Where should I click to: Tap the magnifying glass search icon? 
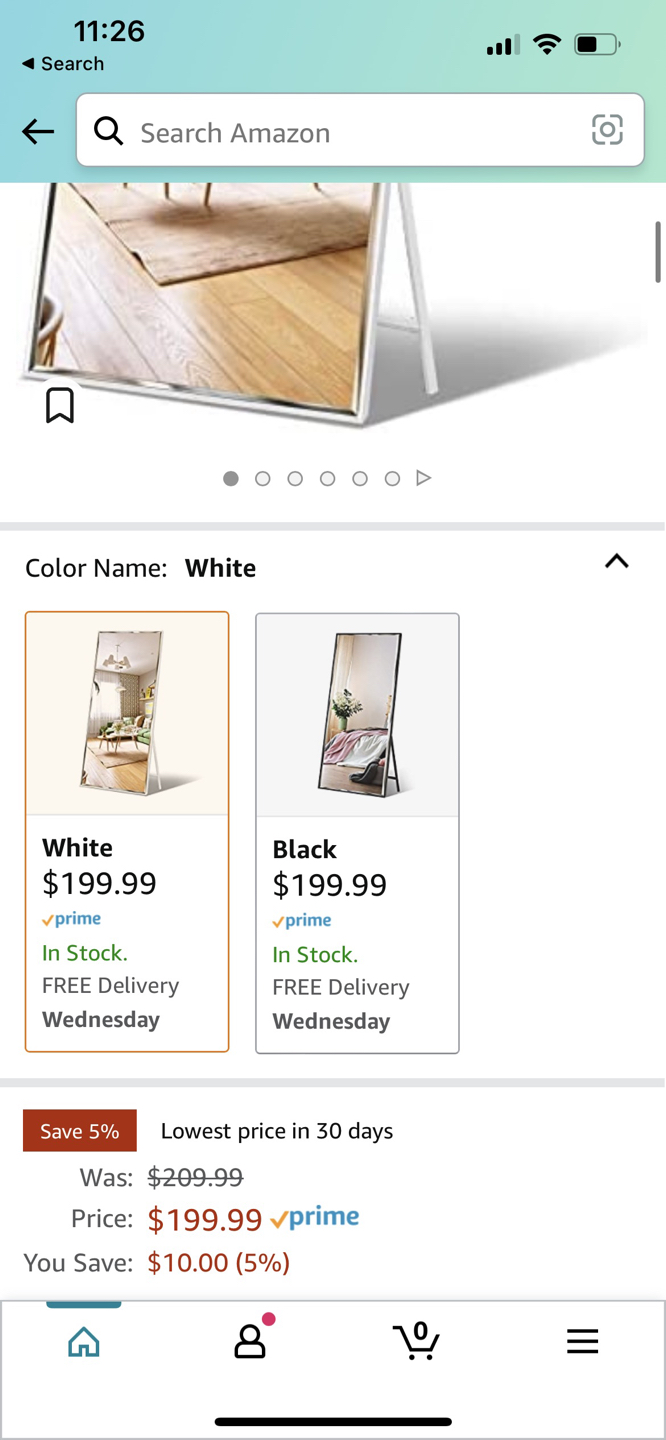(108, 131)
